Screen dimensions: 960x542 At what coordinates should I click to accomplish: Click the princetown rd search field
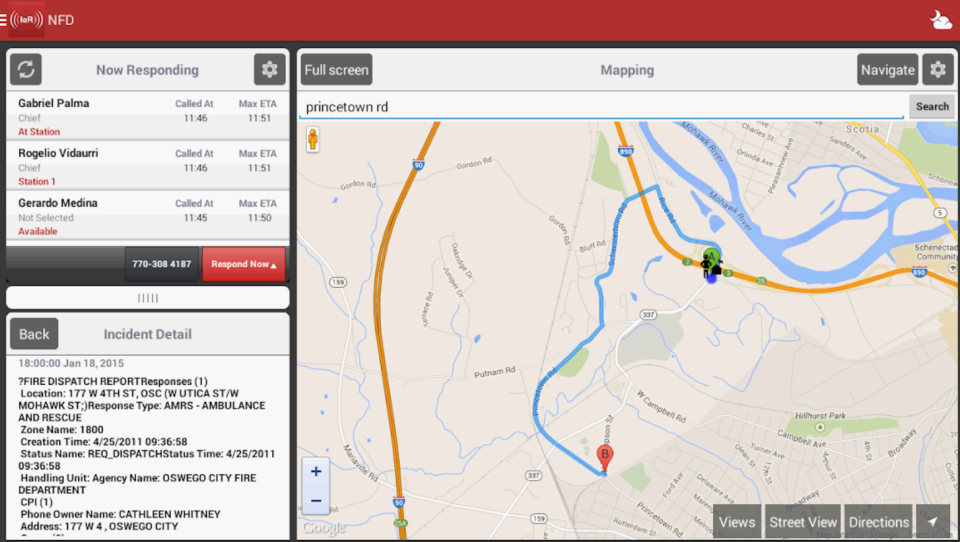[x=601, y=107]
